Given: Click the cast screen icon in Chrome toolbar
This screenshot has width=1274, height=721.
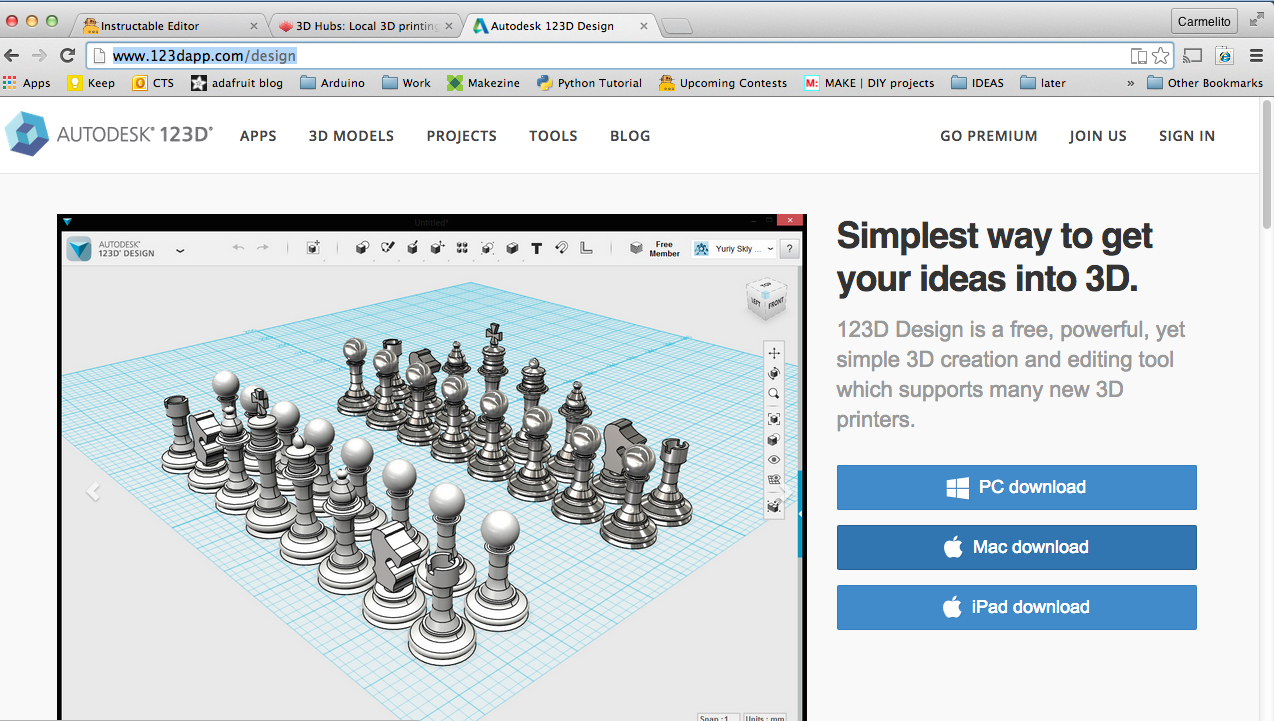Looking at the screenshot, I should [1192, 56].
